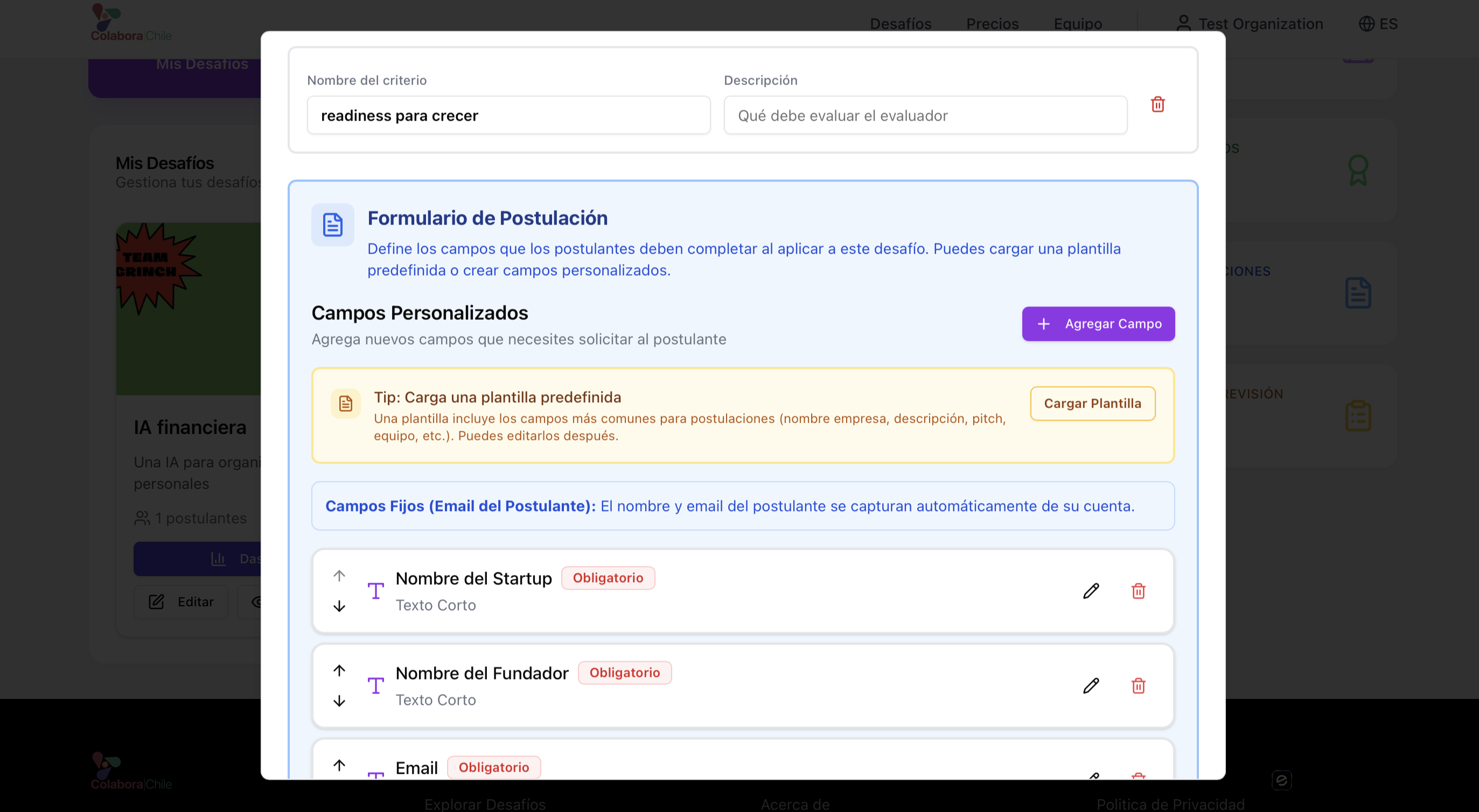Click the Descripción input field

[x=925, y=115]
